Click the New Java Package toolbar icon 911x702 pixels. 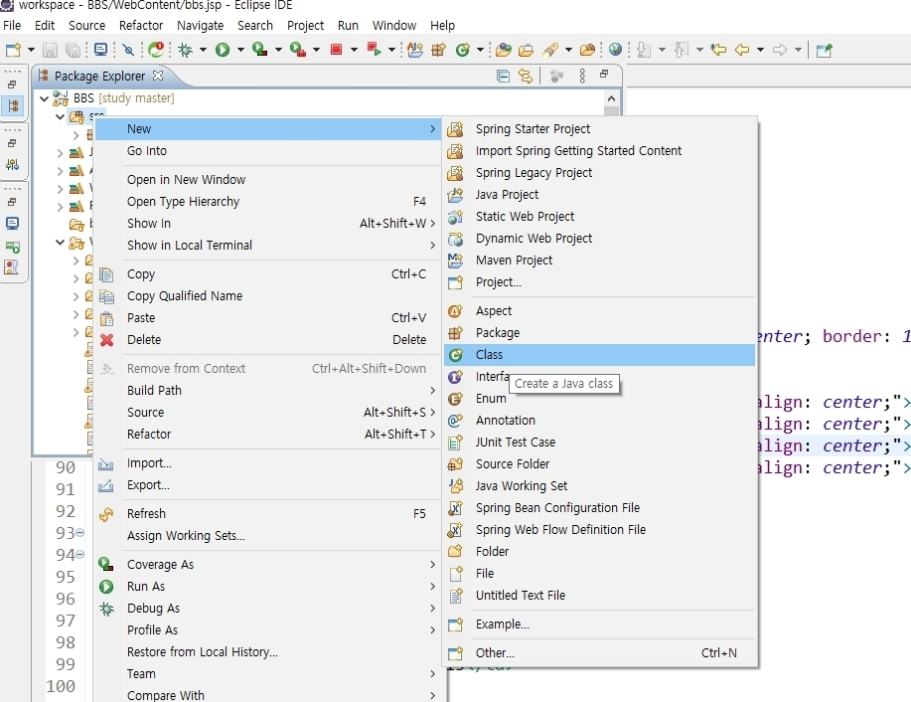click(x=439, y=50)
